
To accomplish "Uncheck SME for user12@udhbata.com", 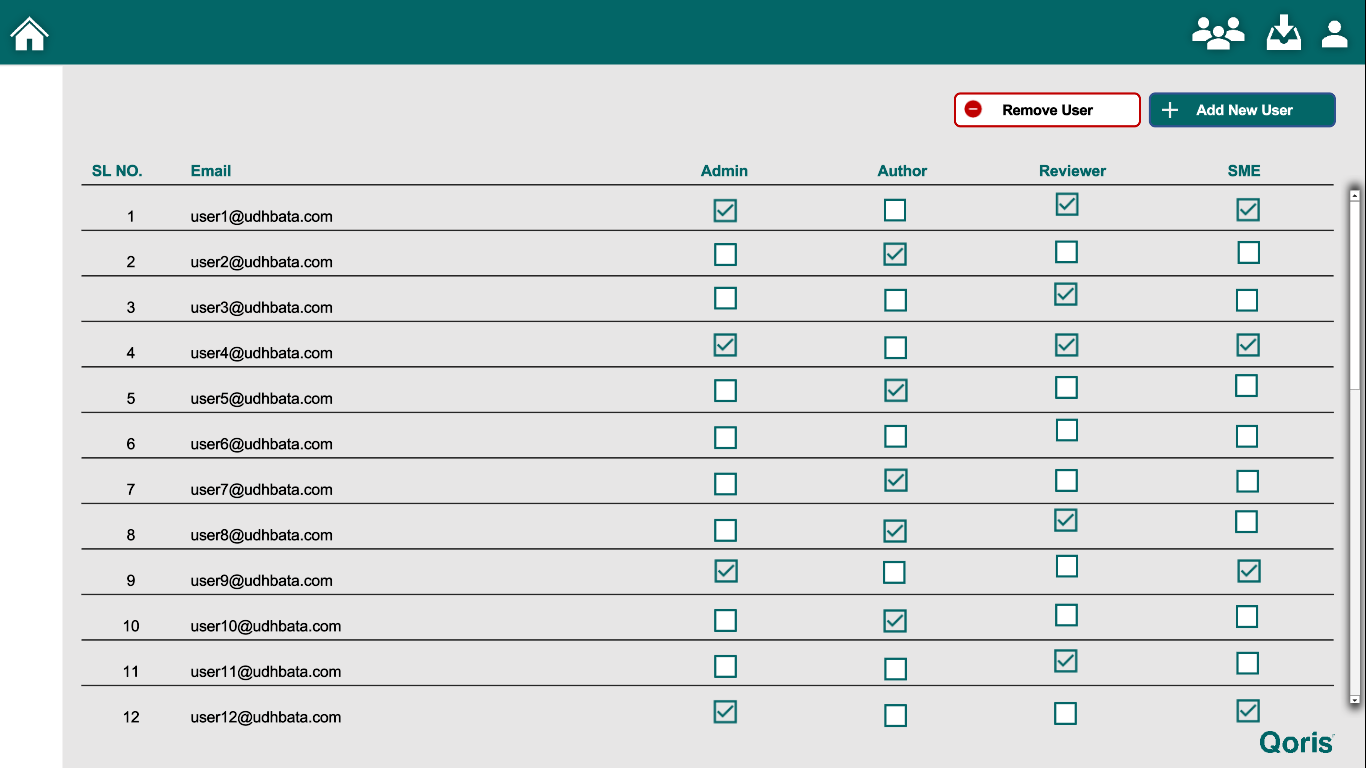I will tap(1248, 711).
